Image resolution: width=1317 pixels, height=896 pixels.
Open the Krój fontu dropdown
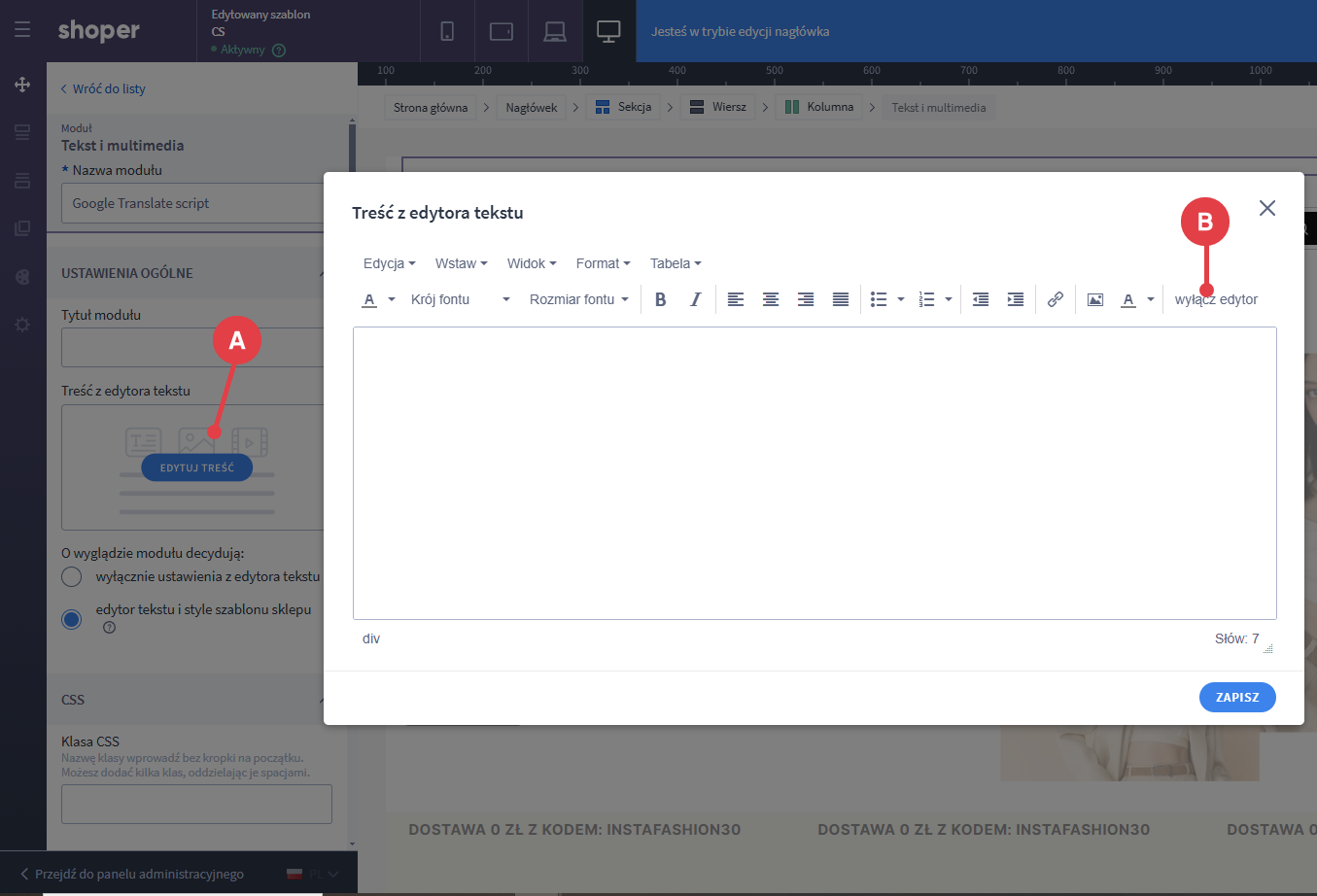(x=460, y=299)
